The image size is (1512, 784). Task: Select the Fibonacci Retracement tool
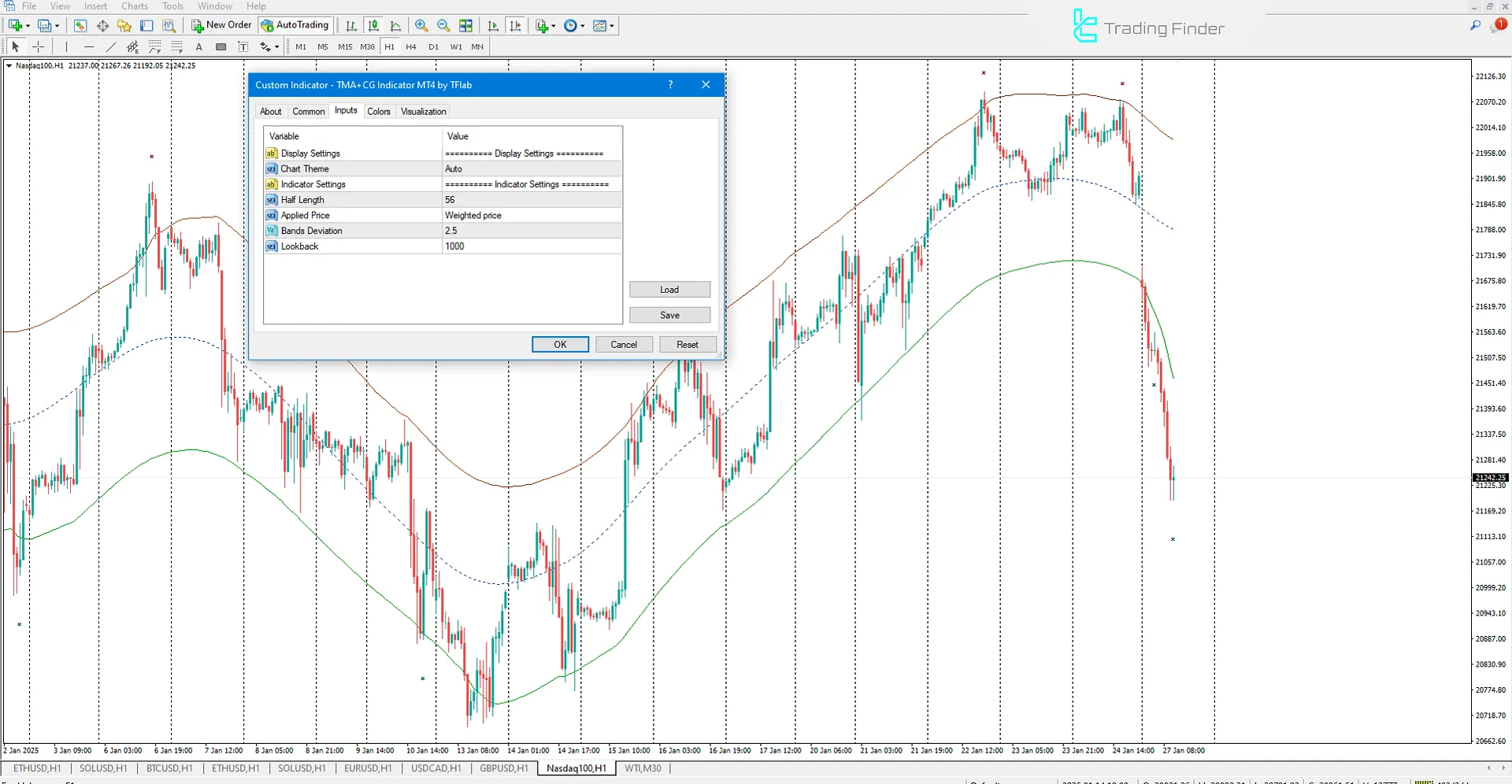click(x=154, y=47)
